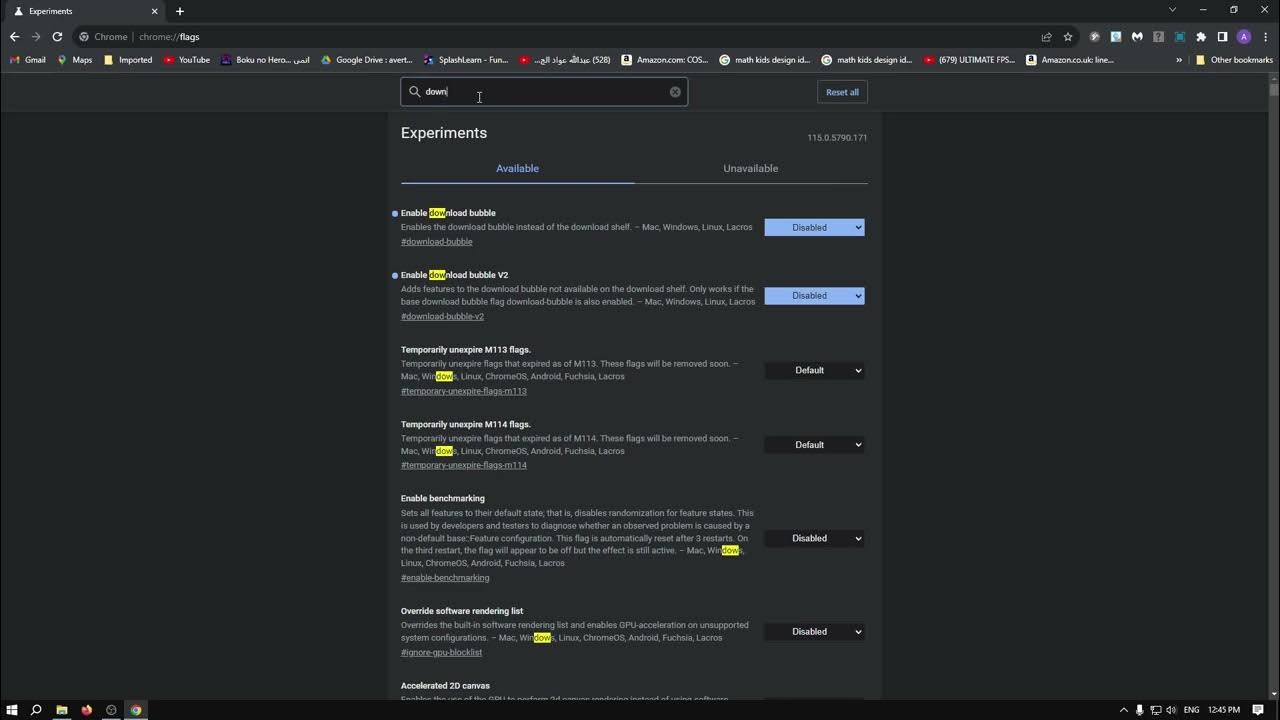1280x720 pixels.
Task: Open the M113 flags dropdown
Action: pyautogui.click(x=814, y=370)
